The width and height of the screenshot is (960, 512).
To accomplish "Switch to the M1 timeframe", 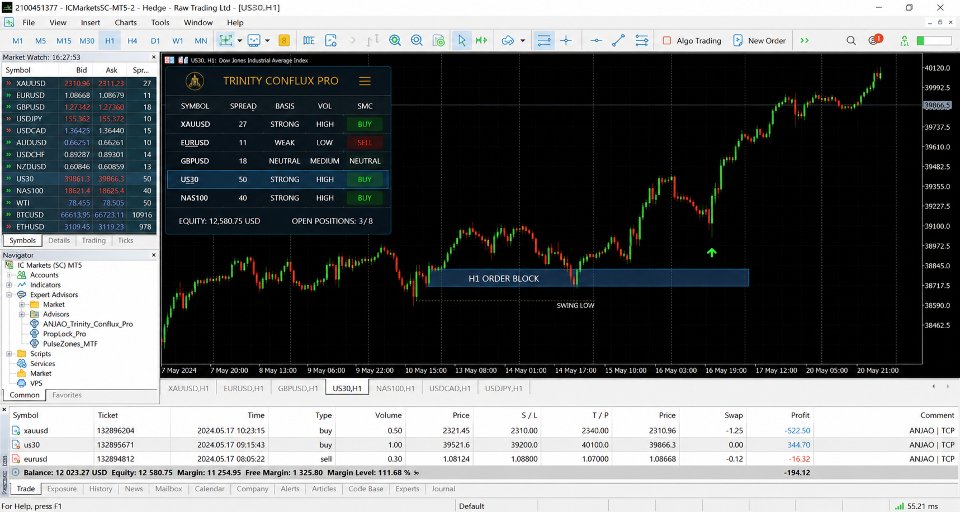I will (x=18, y=40).
